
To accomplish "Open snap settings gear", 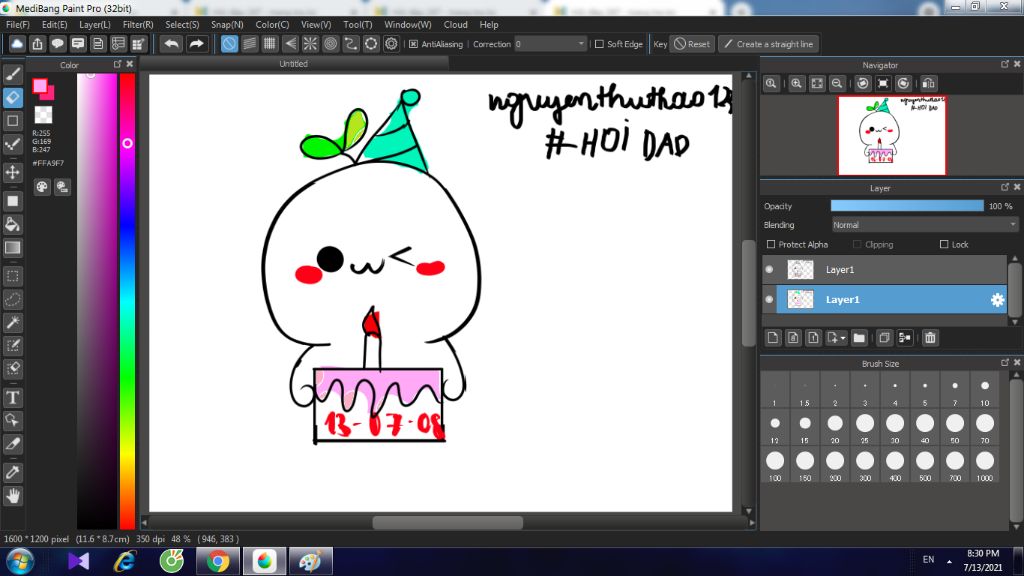I will coord(391,44).
